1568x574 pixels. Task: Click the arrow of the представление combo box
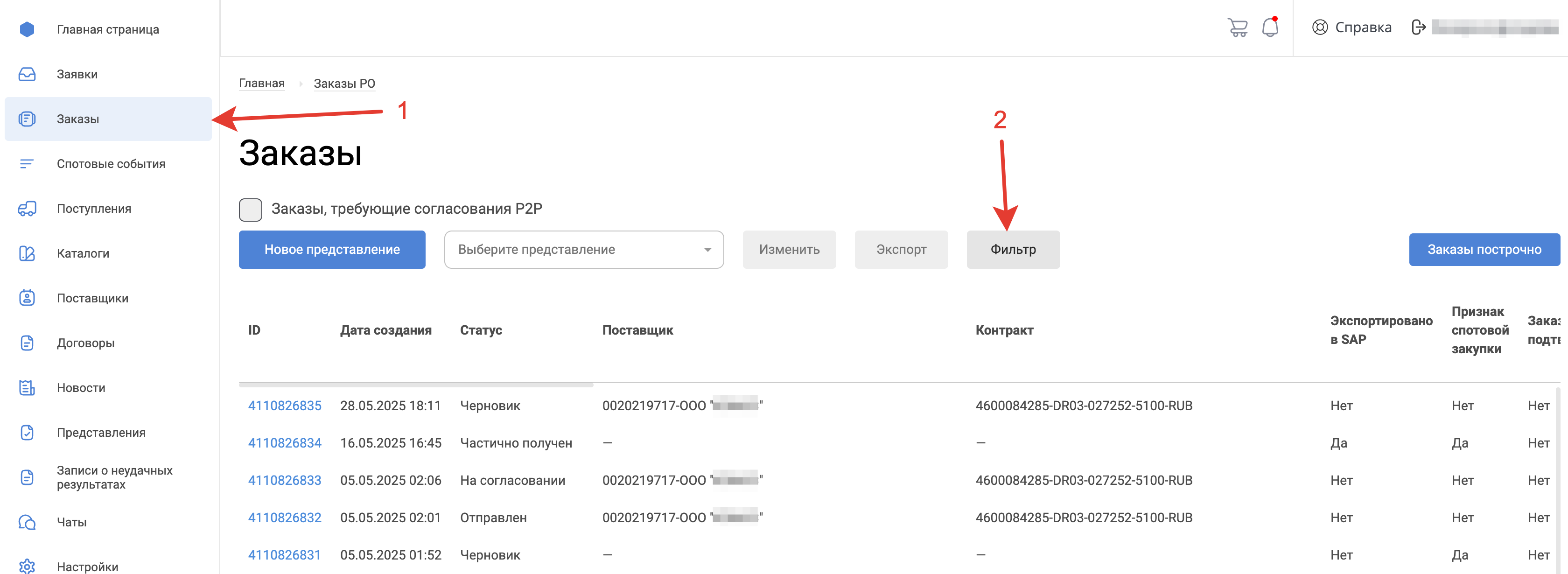point(707,250)
